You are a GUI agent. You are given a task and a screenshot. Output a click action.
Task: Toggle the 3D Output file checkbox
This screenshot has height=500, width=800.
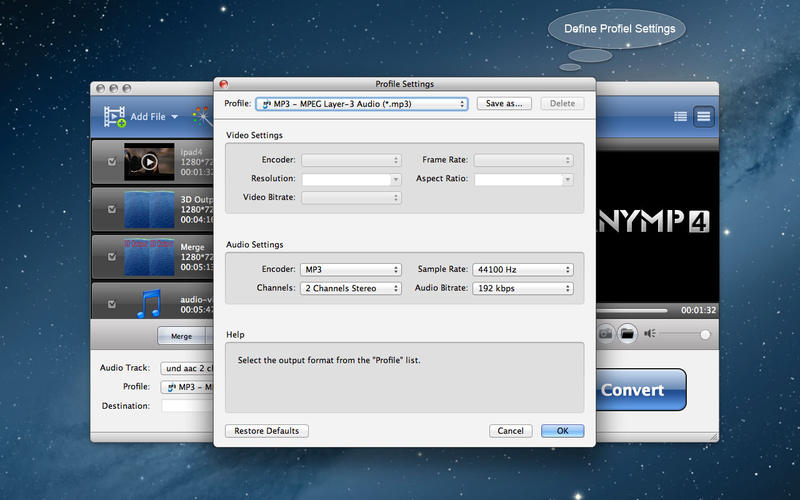click(111, 209)
